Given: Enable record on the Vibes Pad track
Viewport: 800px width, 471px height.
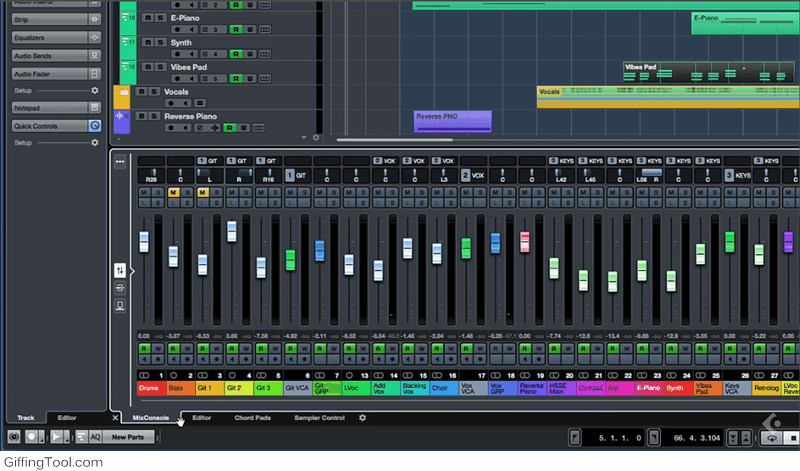Looking at the screenshot, I should point(177,79).
